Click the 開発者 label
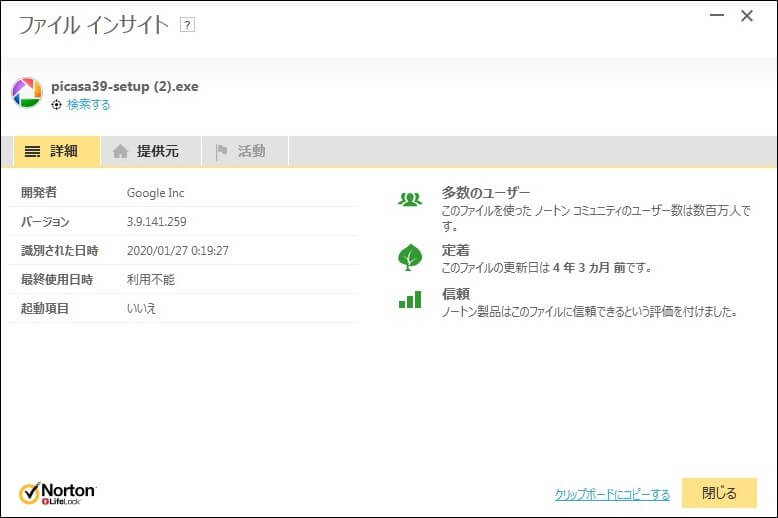This screenshot has width=778, height=518. [39, 193]
